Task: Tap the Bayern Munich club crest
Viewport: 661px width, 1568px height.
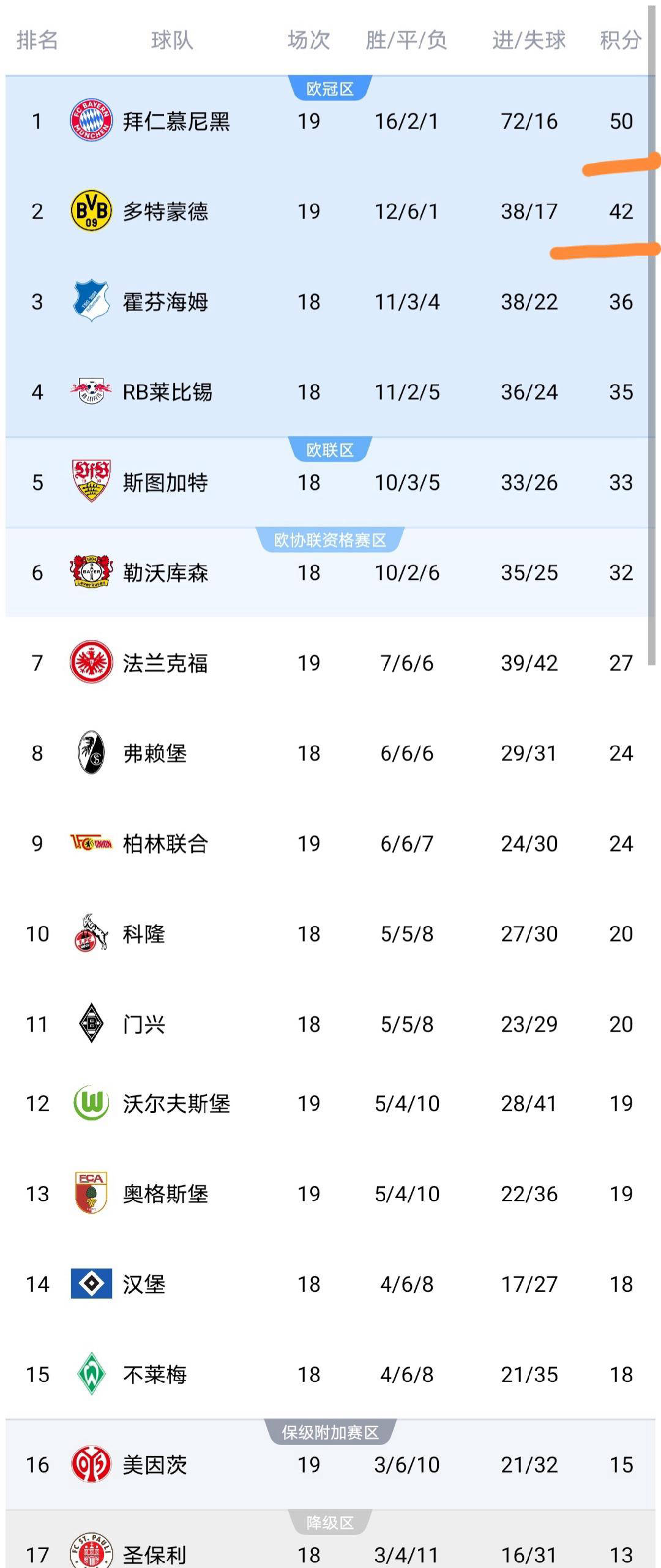Action: click(x=91, y=121)
